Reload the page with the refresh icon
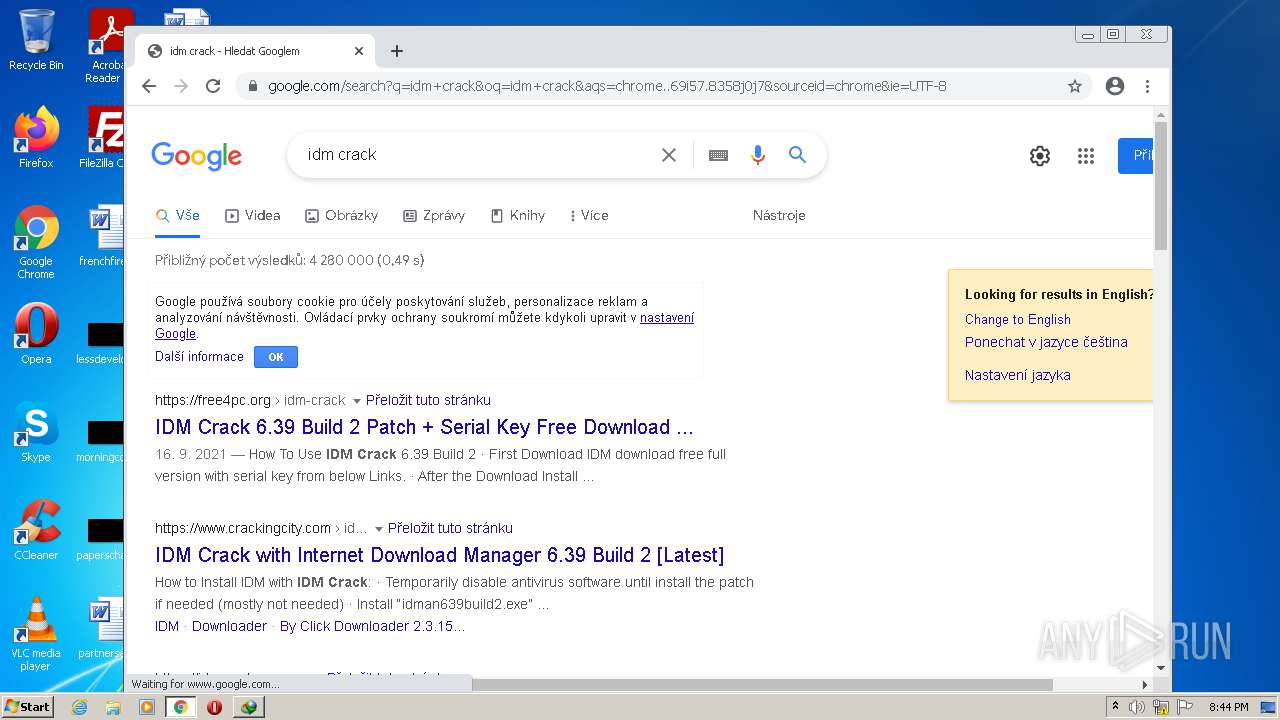 pos(213,86)
